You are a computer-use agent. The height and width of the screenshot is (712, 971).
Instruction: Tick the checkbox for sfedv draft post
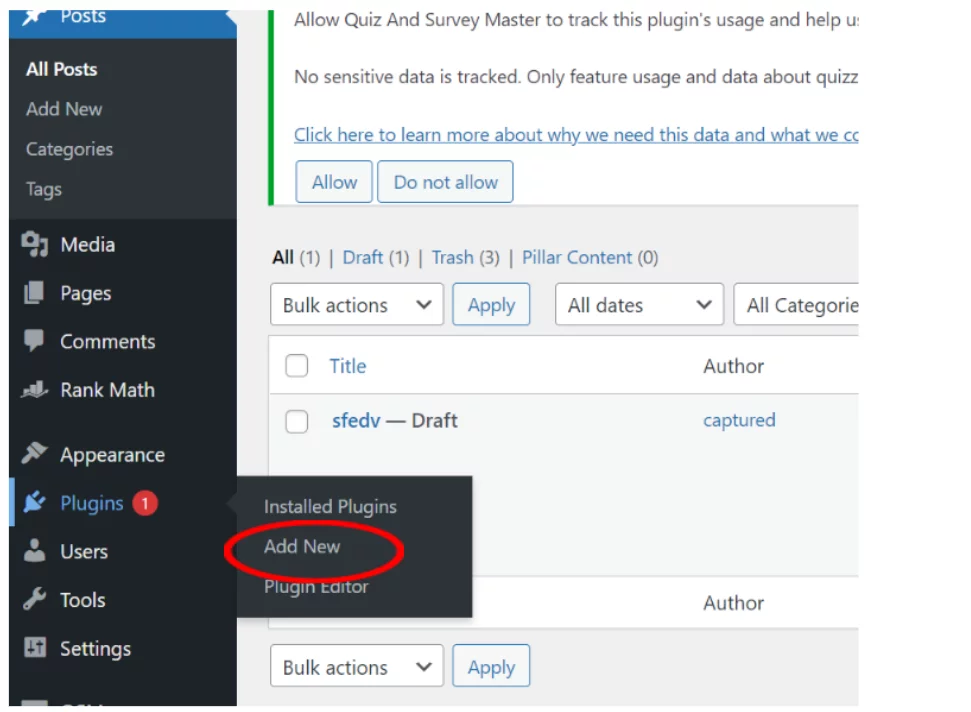(297, 421)
